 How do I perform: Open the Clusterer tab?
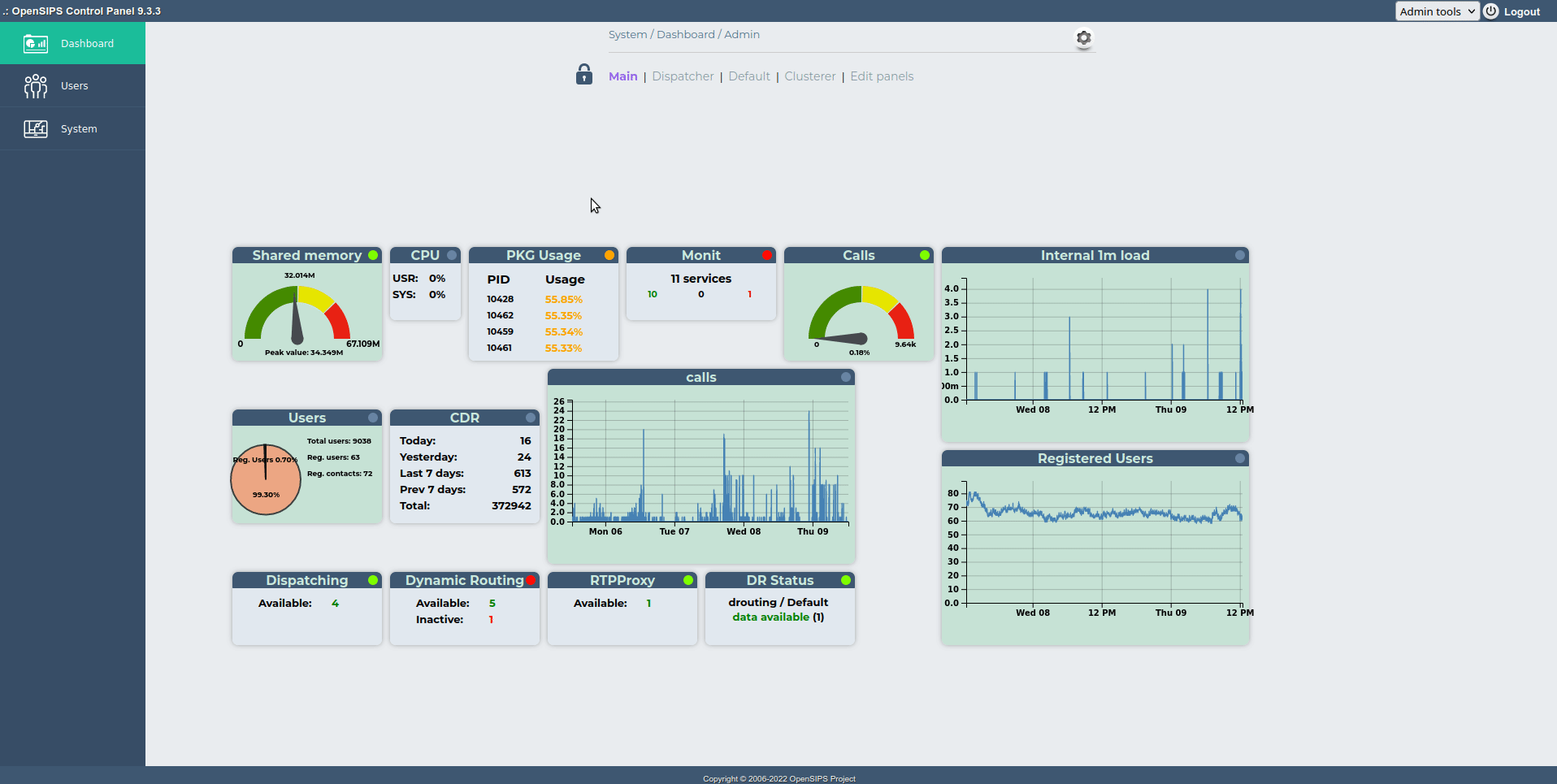(809, 76)
